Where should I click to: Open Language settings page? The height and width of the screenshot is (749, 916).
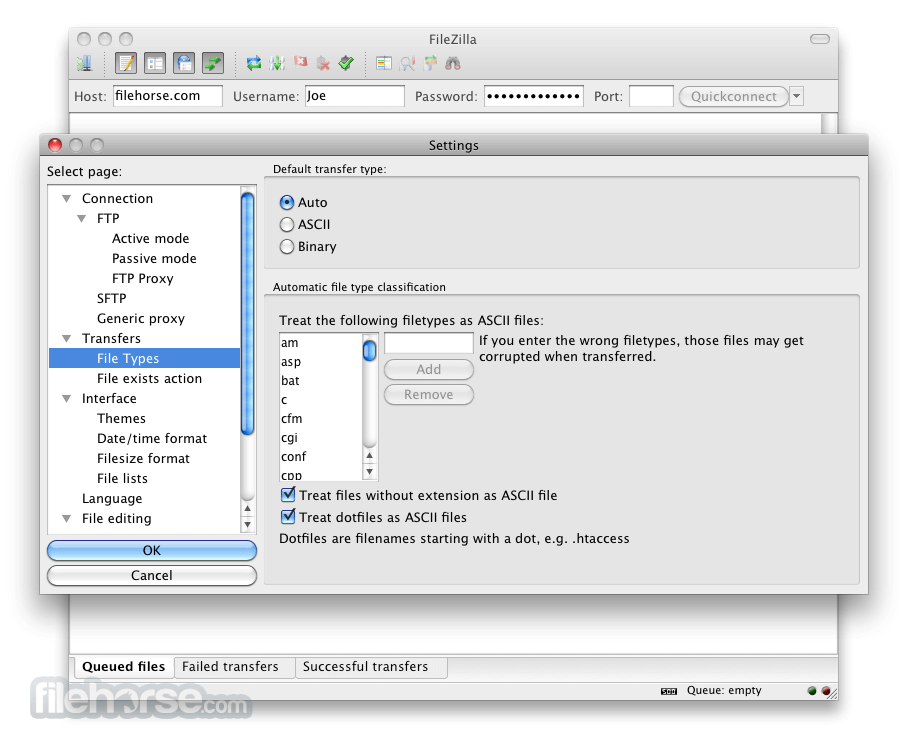point(112,498)
